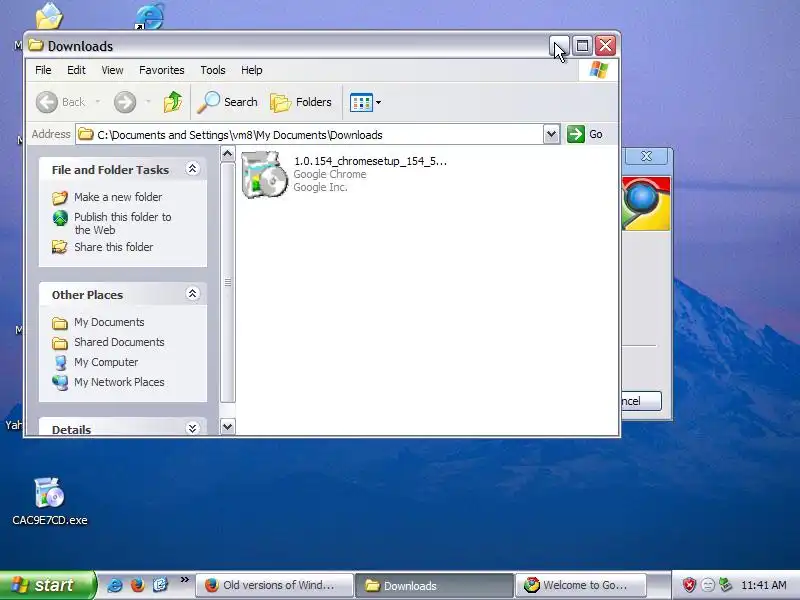Open the Edit menu

[76, 70]
